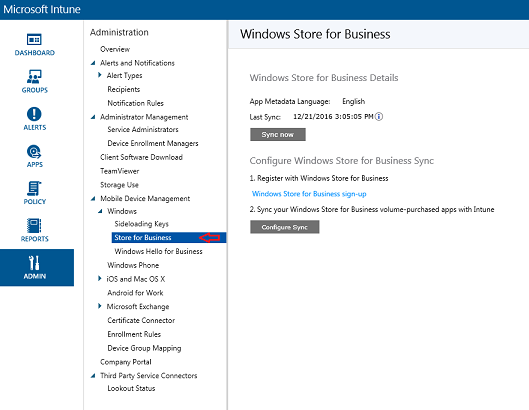
Task: Open the Apps workspace icon
Action: pyautogui.click(x=34, y=156)
